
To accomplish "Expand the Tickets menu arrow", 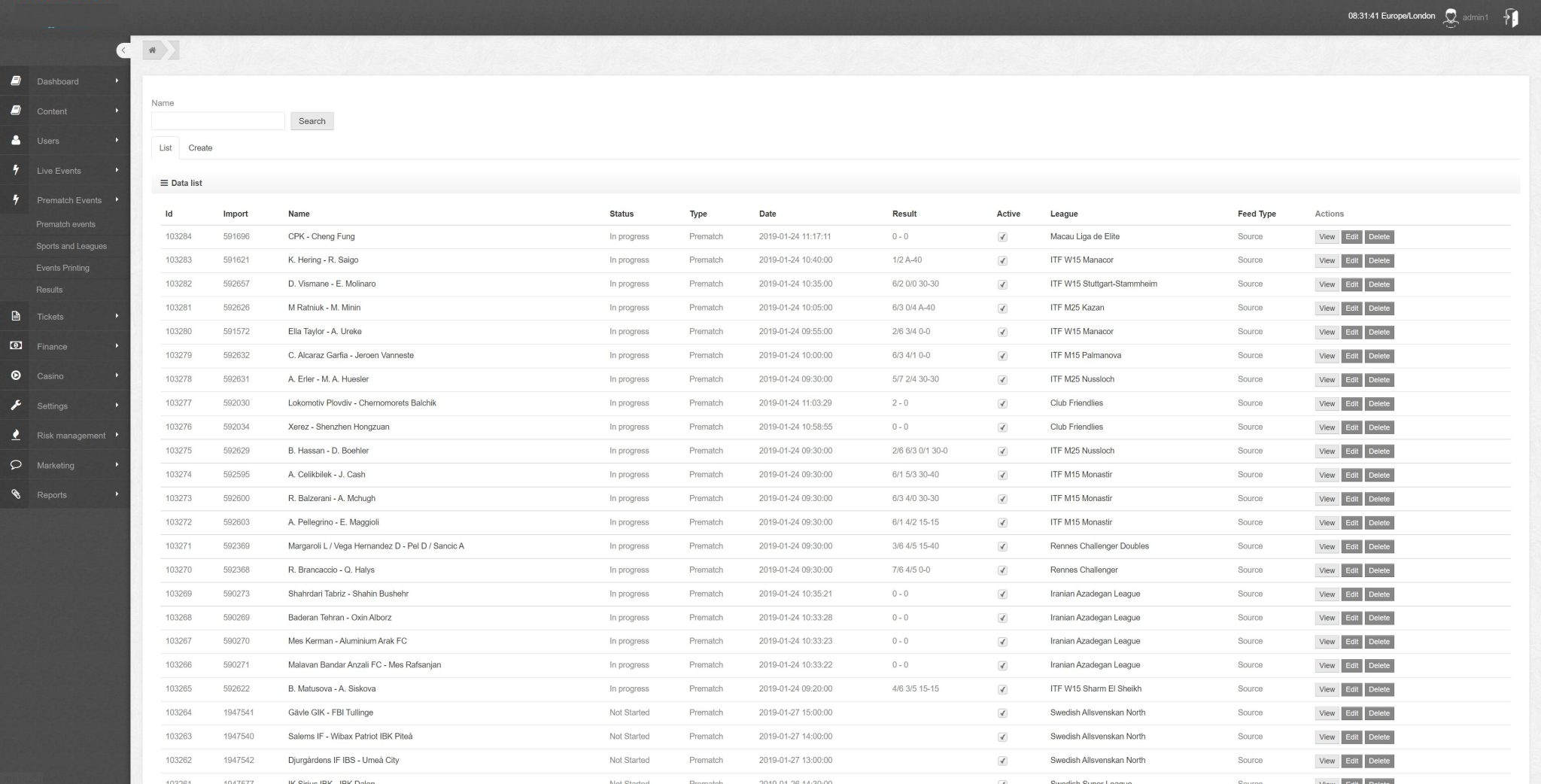I will [x=117, y=316].
